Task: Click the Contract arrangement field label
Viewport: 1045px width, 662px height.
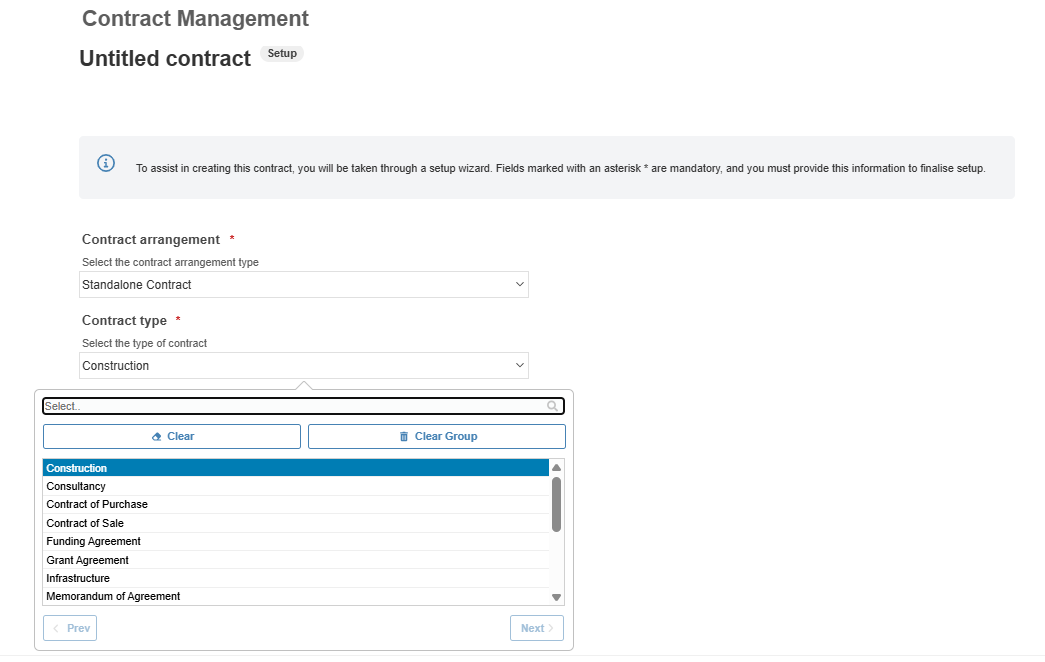Action: click(151, 239)
